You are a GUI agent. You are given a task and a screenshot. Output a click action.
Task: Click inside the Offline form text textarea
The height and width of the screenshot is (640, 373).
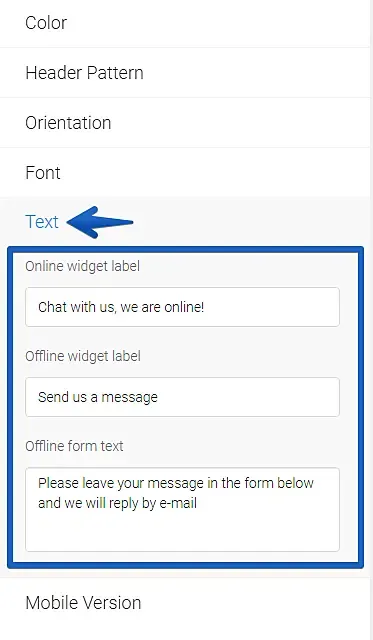pos(182,510)
